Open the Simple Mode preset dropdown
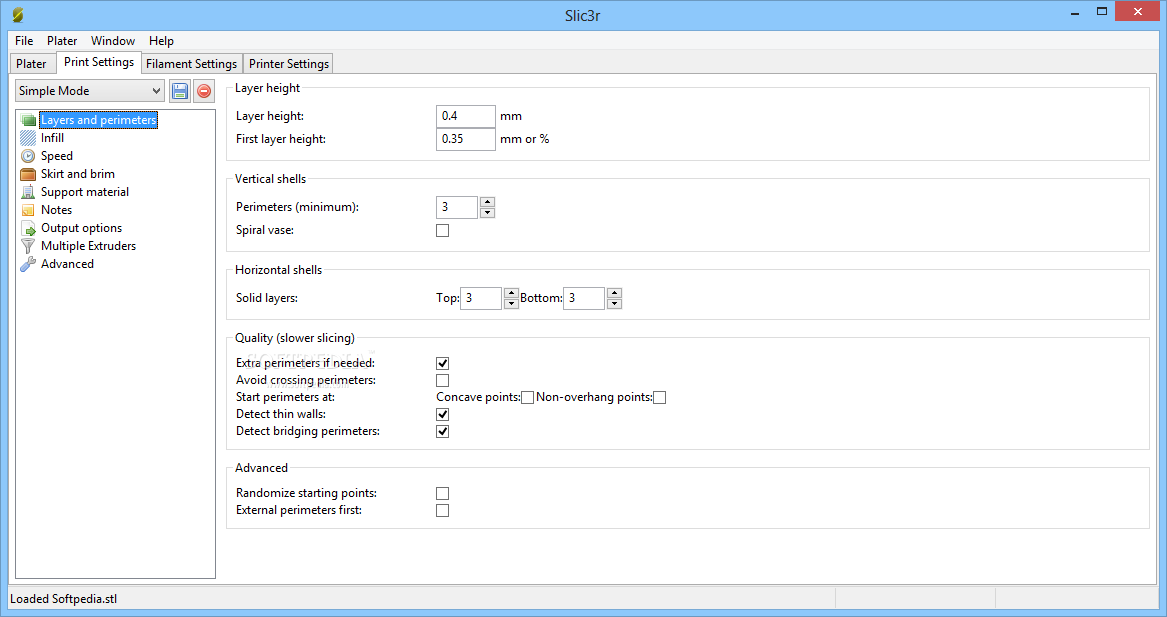 tap(89, 91)
